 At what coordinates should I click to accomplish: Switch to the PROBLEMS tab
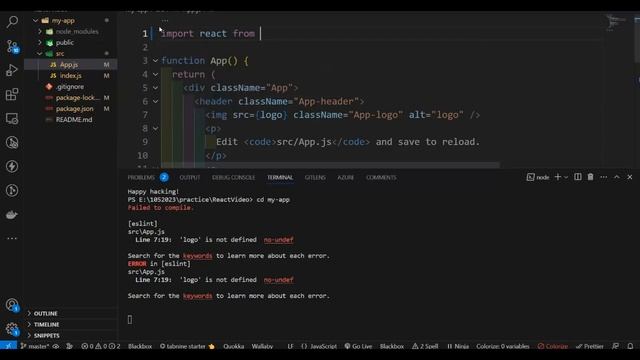(141, 177)
